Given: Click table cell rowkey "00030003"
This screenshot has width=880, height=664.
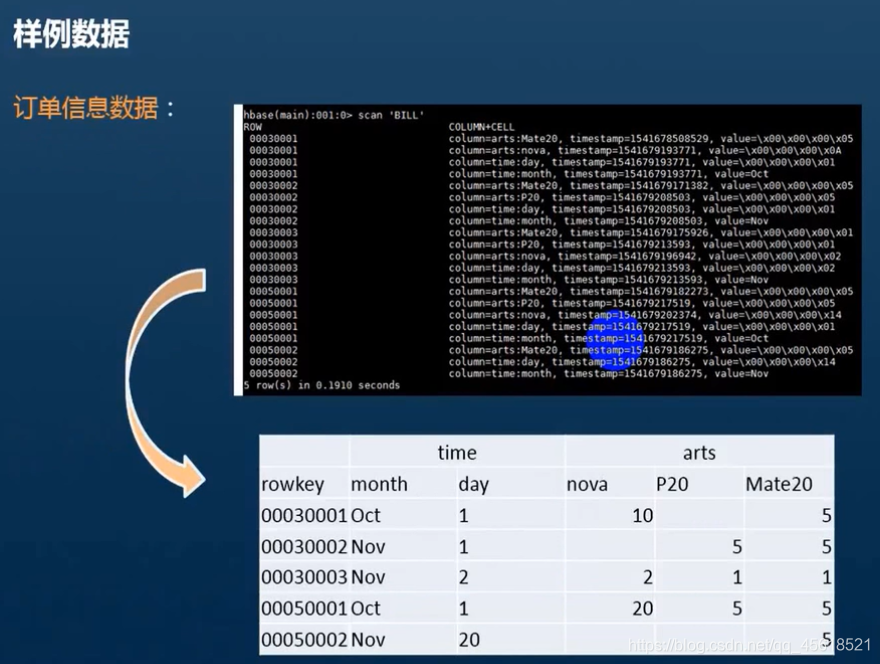Looking at the screenshot, I should [x=304, y=577].
